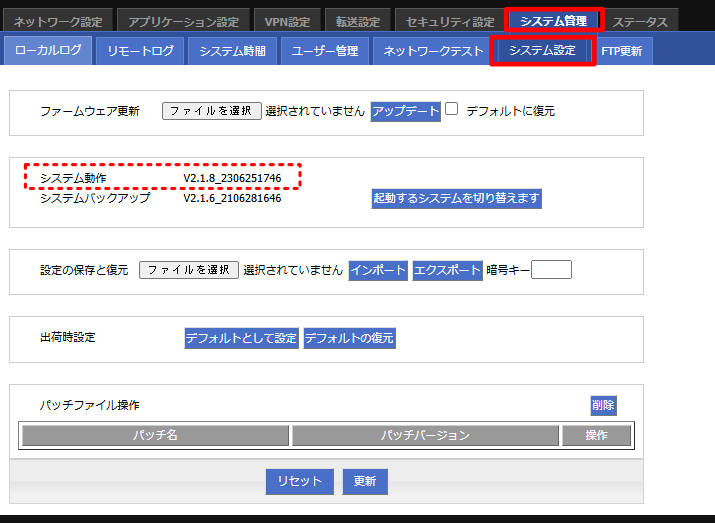Click the インポート button
Image resolution: width=715 pixels, height=523 pixels.
(378, 270)
